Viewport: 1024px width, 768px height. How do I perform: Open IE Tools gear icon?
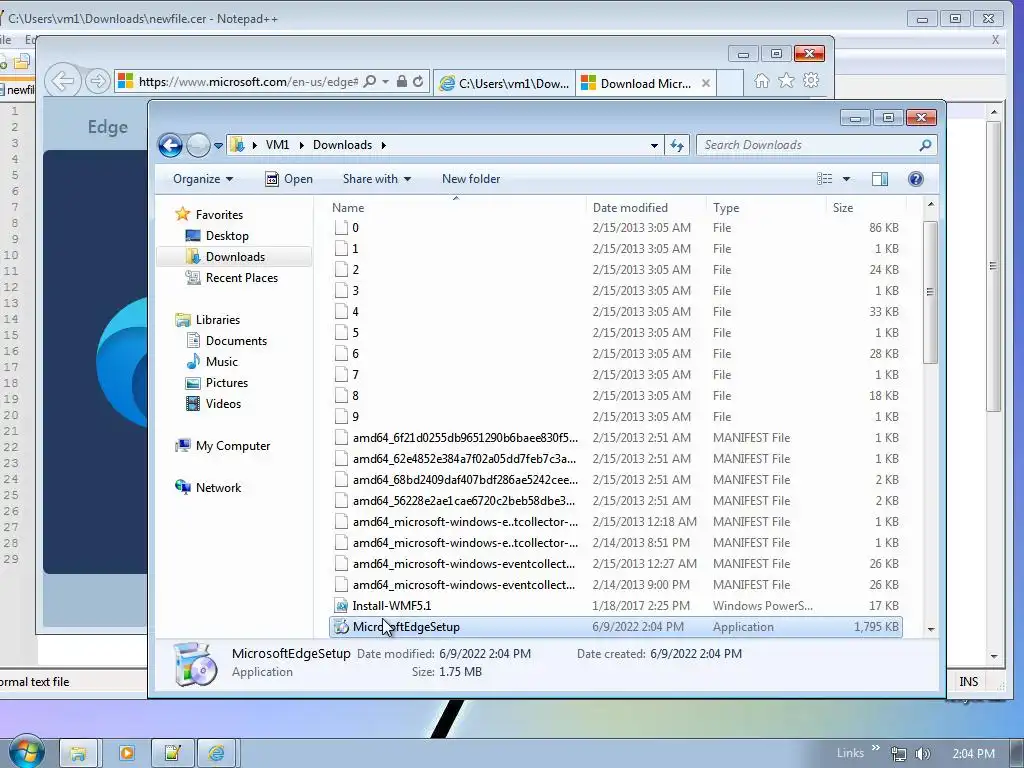point(811,80)
